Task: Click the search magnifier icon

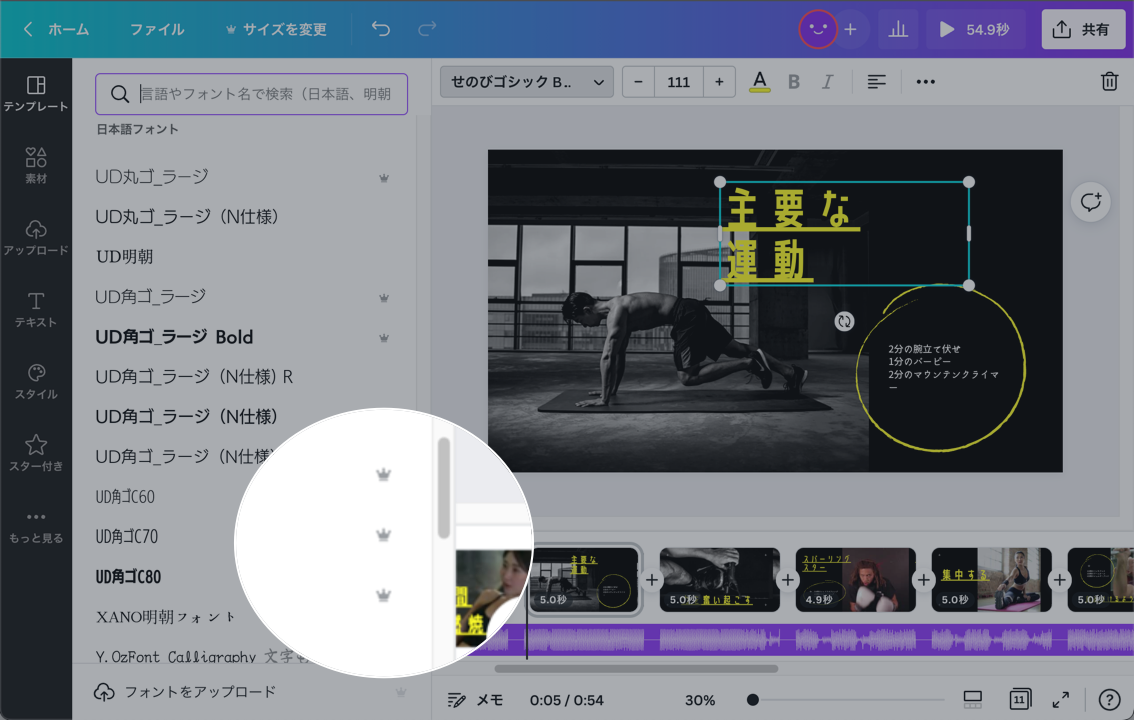Action: click(119, 94)
